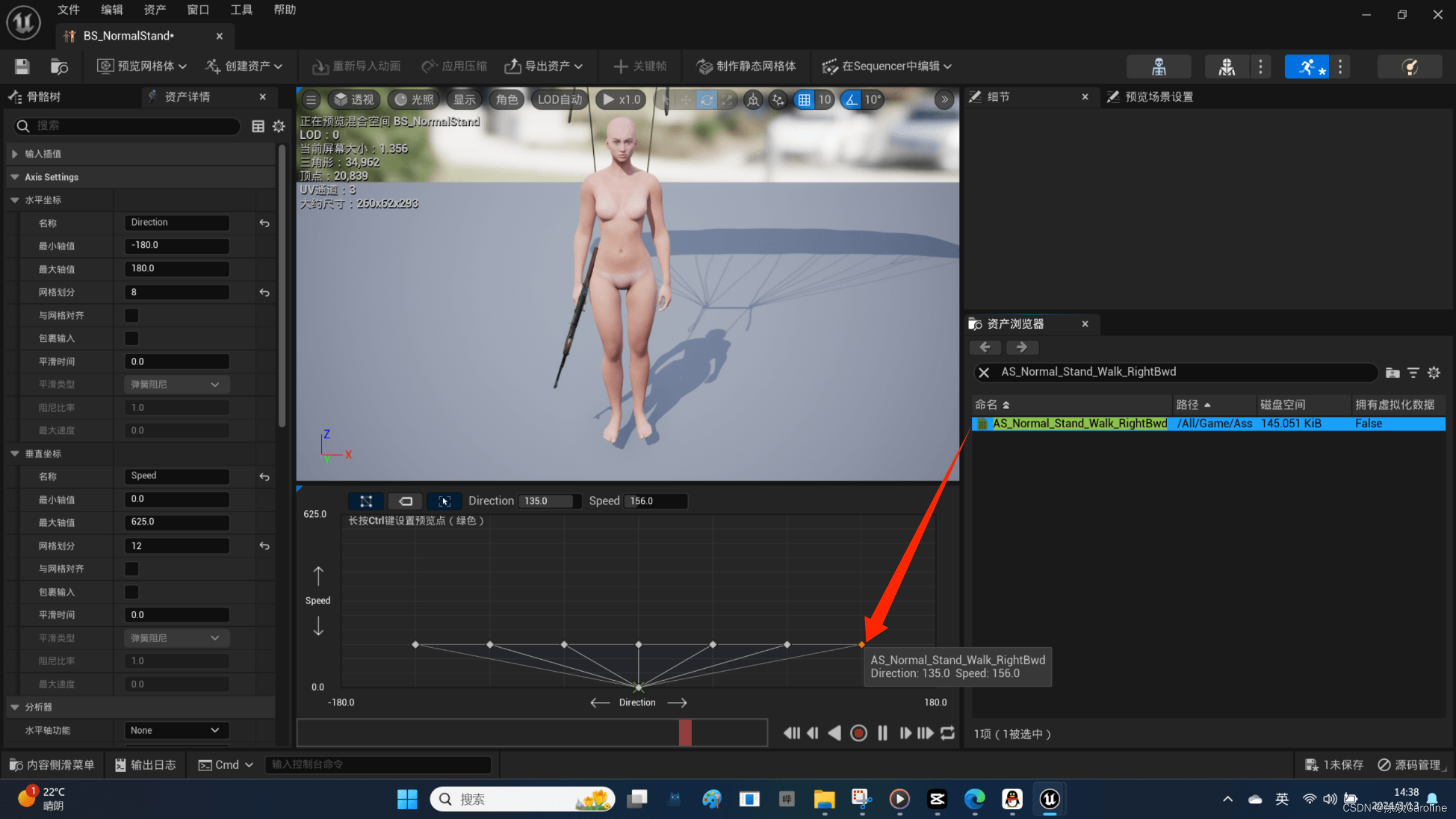Switch to Skeletal Mesh editor mode icon
Viewport: 1456px width, 819px height.
coord(1226,67)
